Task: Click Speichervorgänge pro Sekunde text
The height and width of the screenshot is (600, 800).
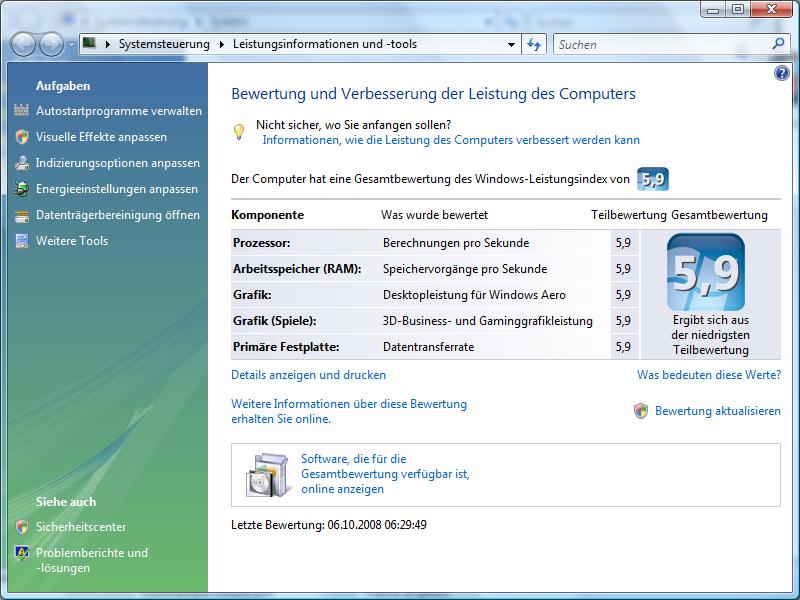Action: (x=465, y=269)
